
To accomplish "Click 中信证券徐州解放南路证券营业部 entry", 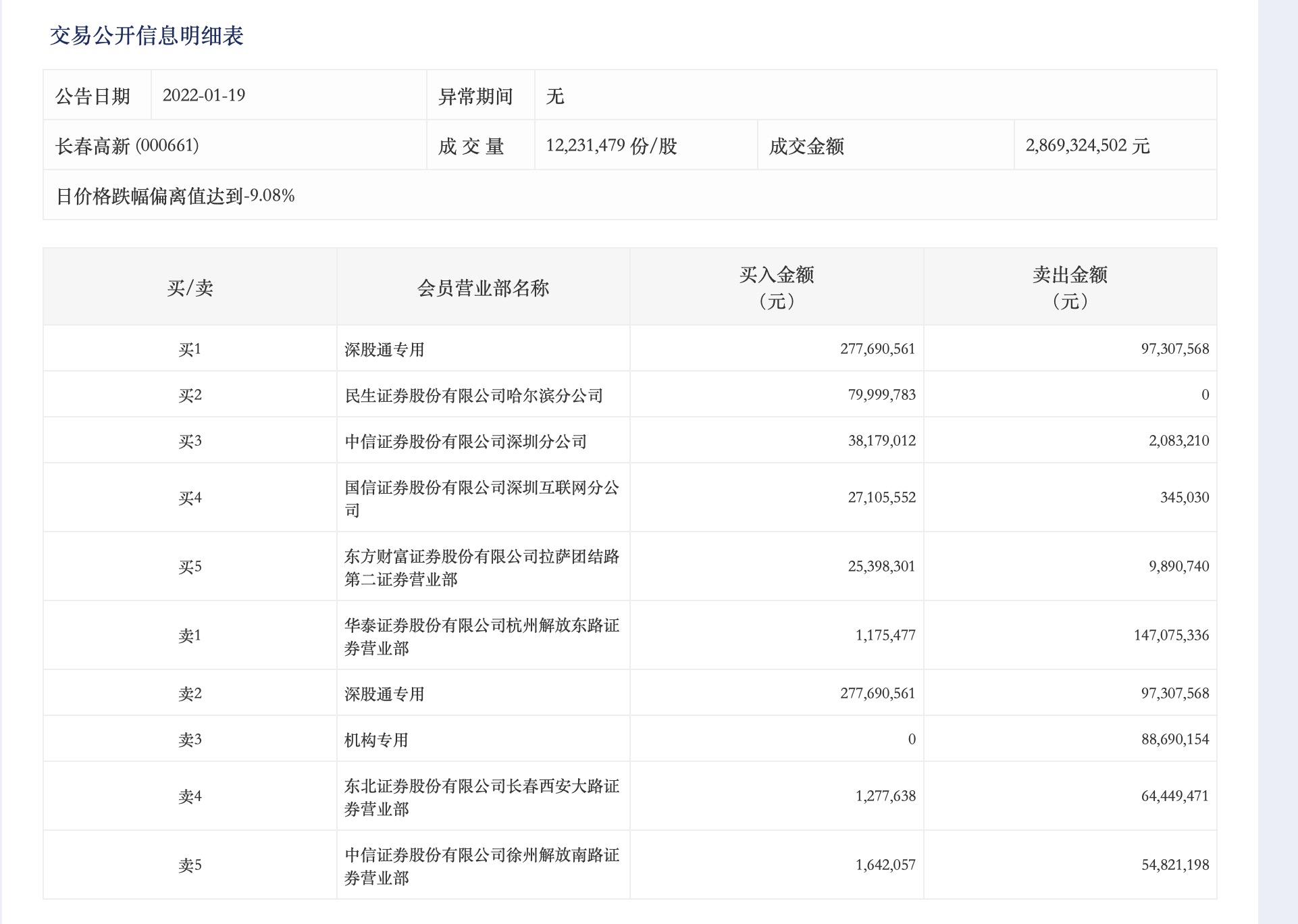I will coord(482,865).
